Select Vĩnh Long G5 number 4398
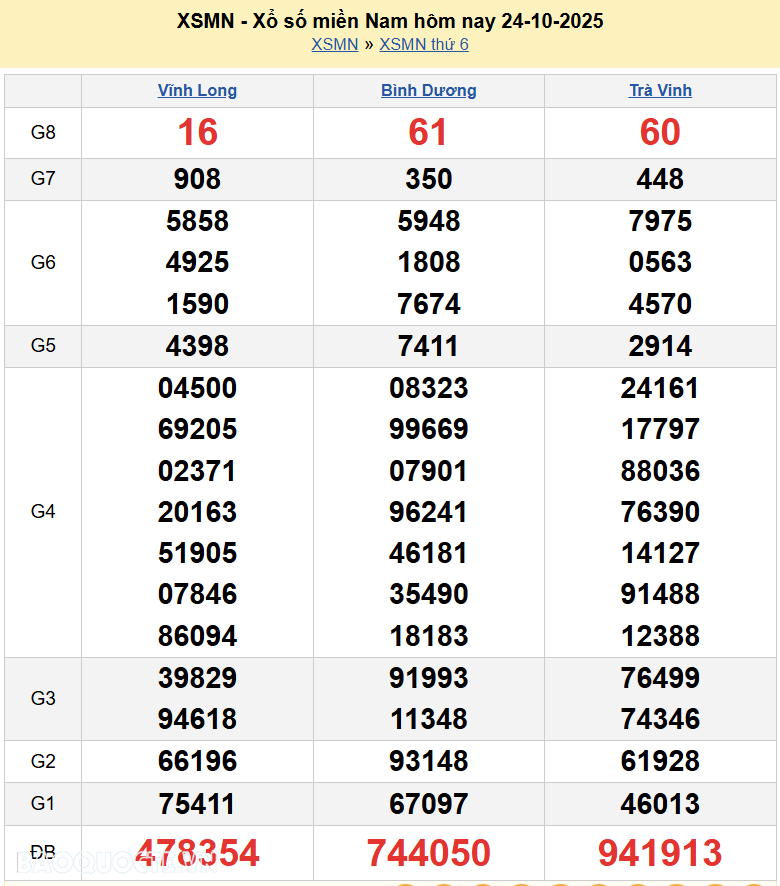 click(x=197, y=346)
